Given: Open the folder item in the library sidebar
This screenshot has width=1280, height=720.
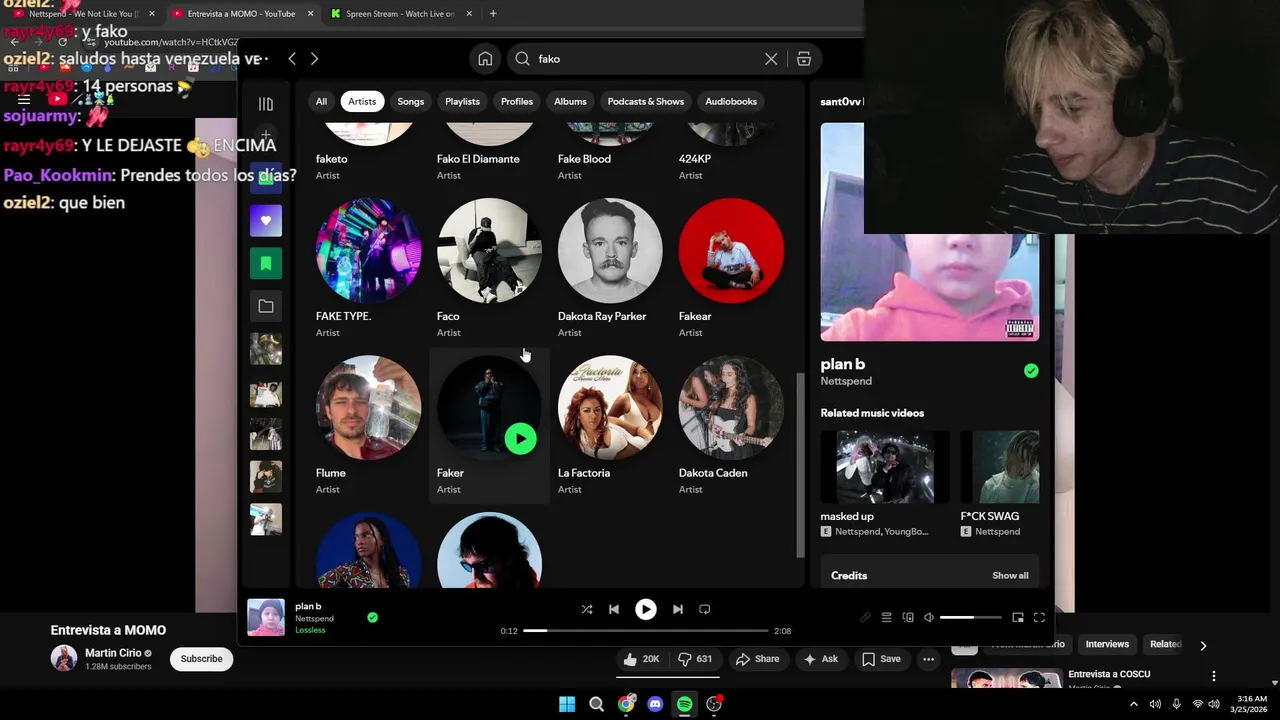Looking at the screenshot, I should click(x=266, y=306).
